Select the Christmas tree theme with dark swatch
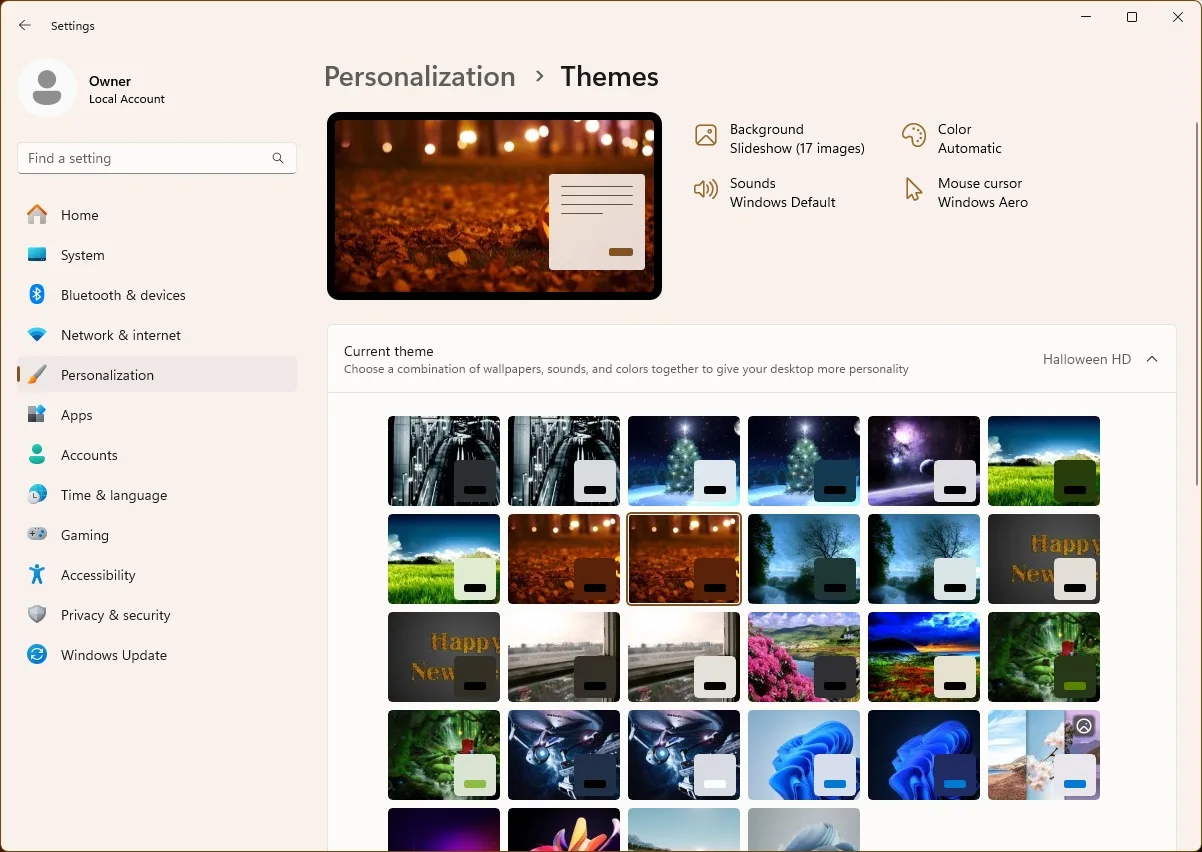1202x852 pixels. [804, 461]
